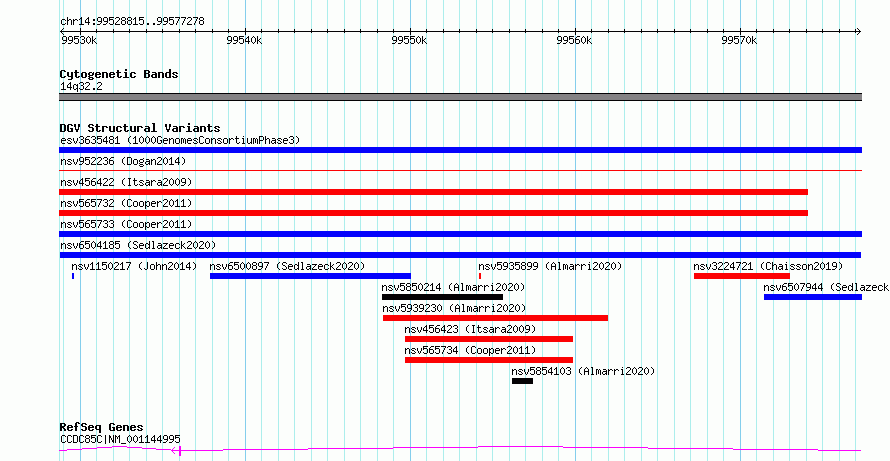Open the nsv565732 (Cooper2011) red variant bar
The image size is (890, 461).
[x=433, y=213]
